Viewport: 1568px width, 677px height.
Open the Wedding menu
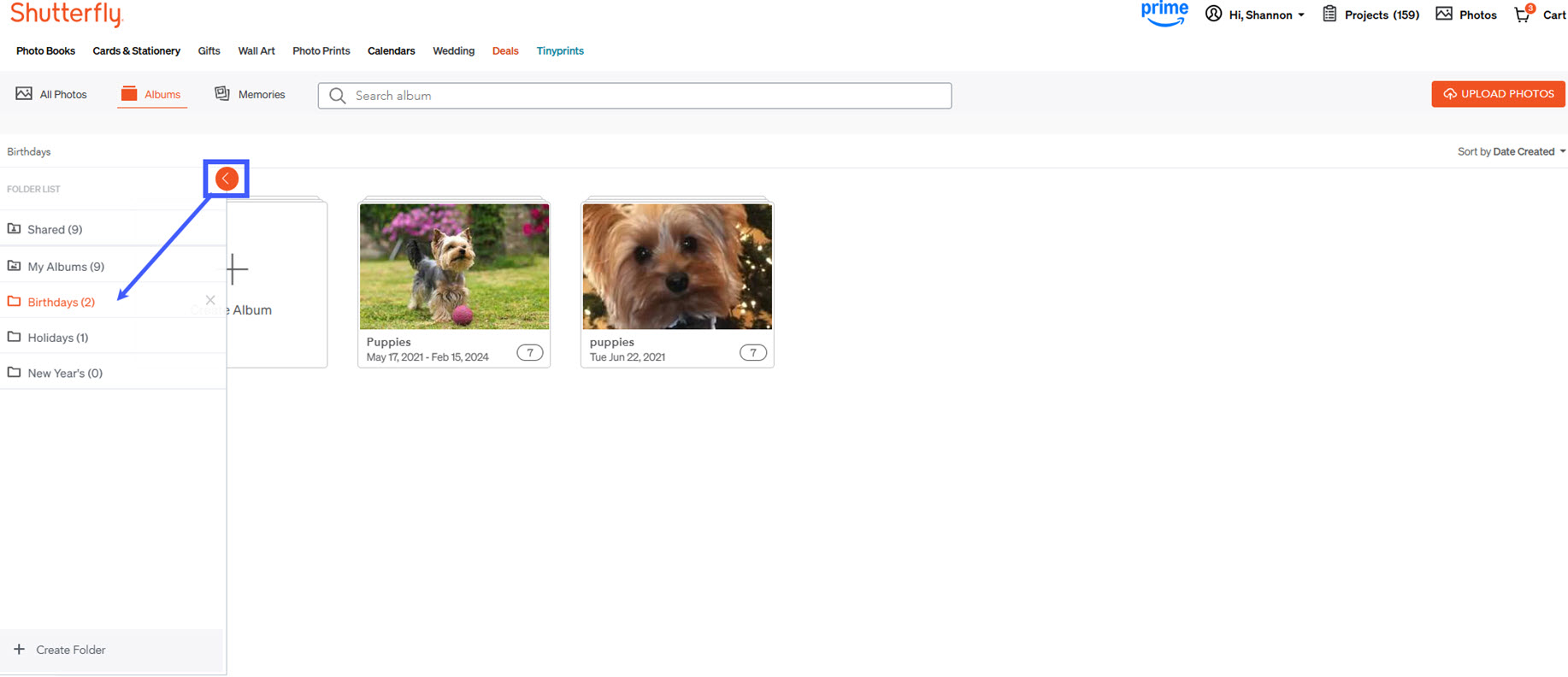(x=454, y=50)
